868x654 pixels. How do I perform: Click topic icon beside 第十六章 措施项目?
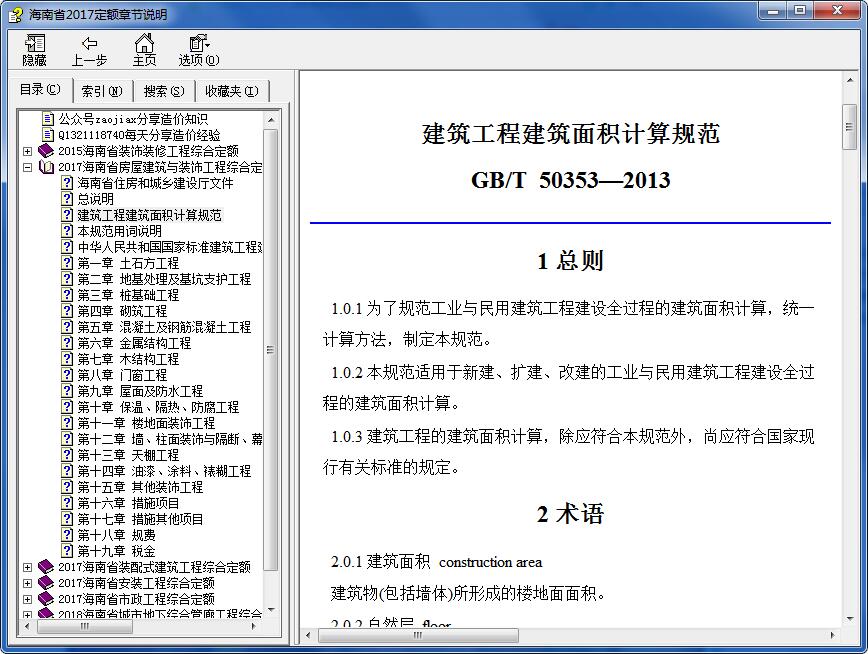(x=67, y=503)
